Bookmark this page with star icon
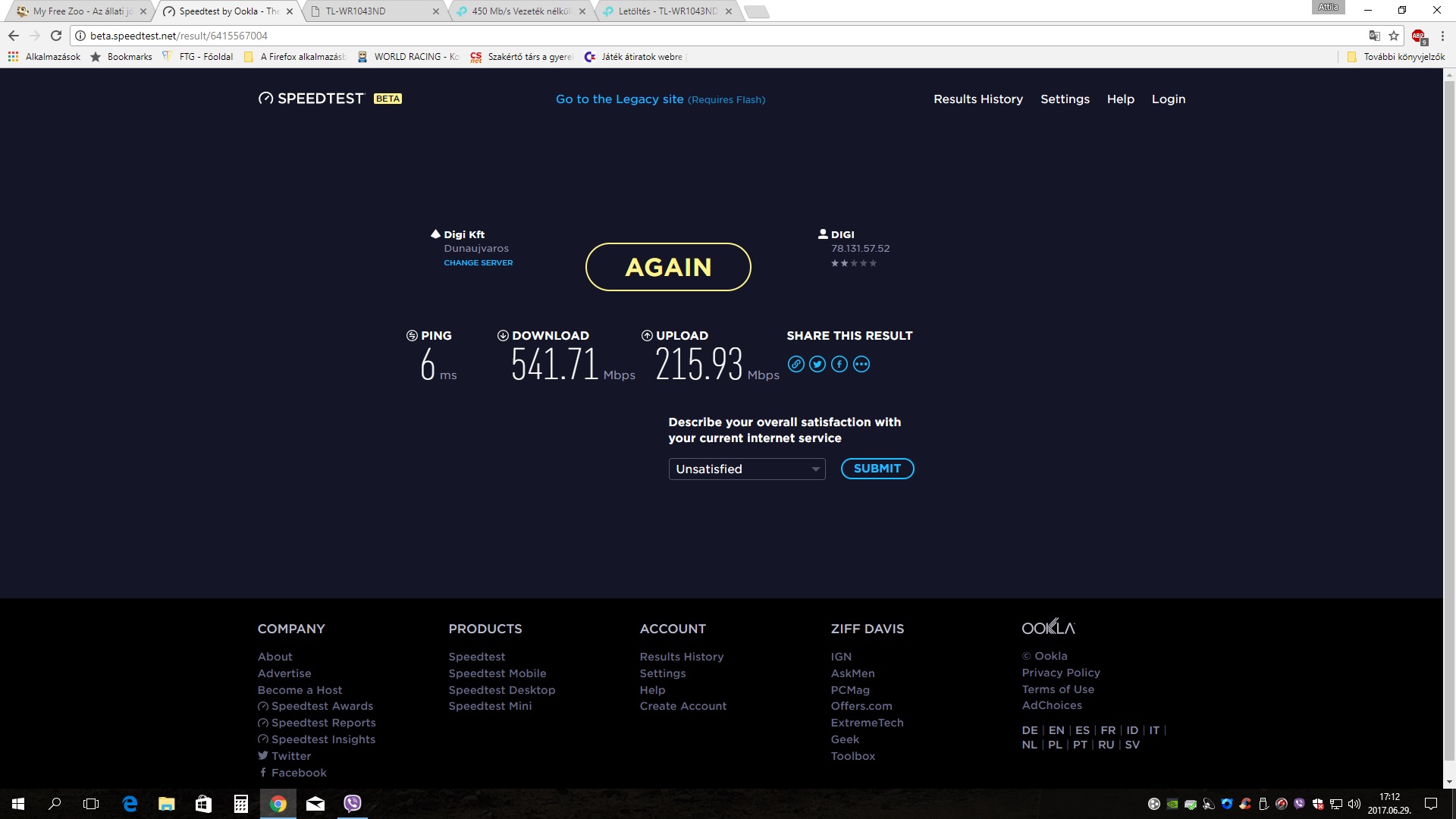 (x=1394, y=36)
